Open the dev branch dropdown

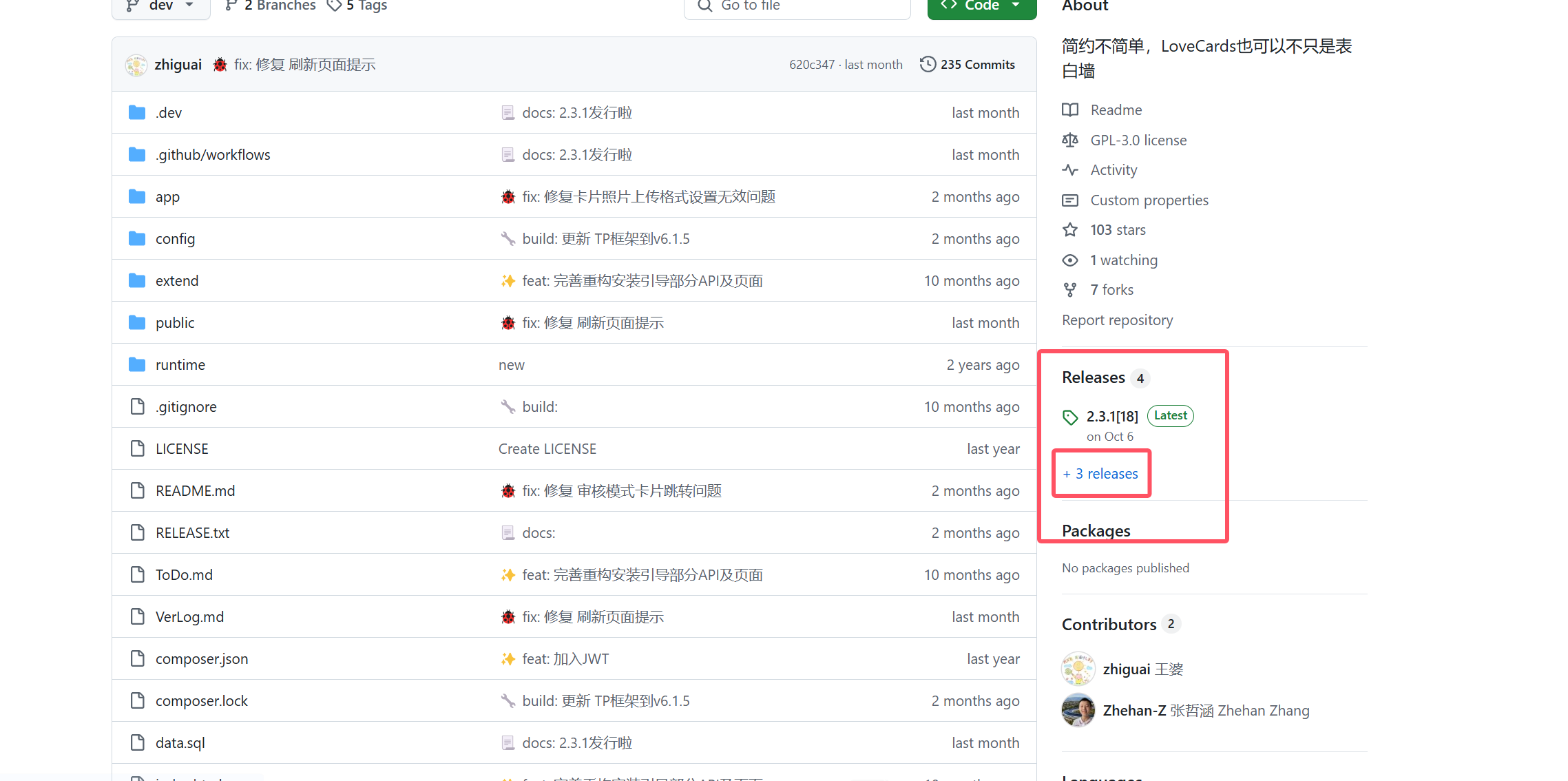click(160, 6)
